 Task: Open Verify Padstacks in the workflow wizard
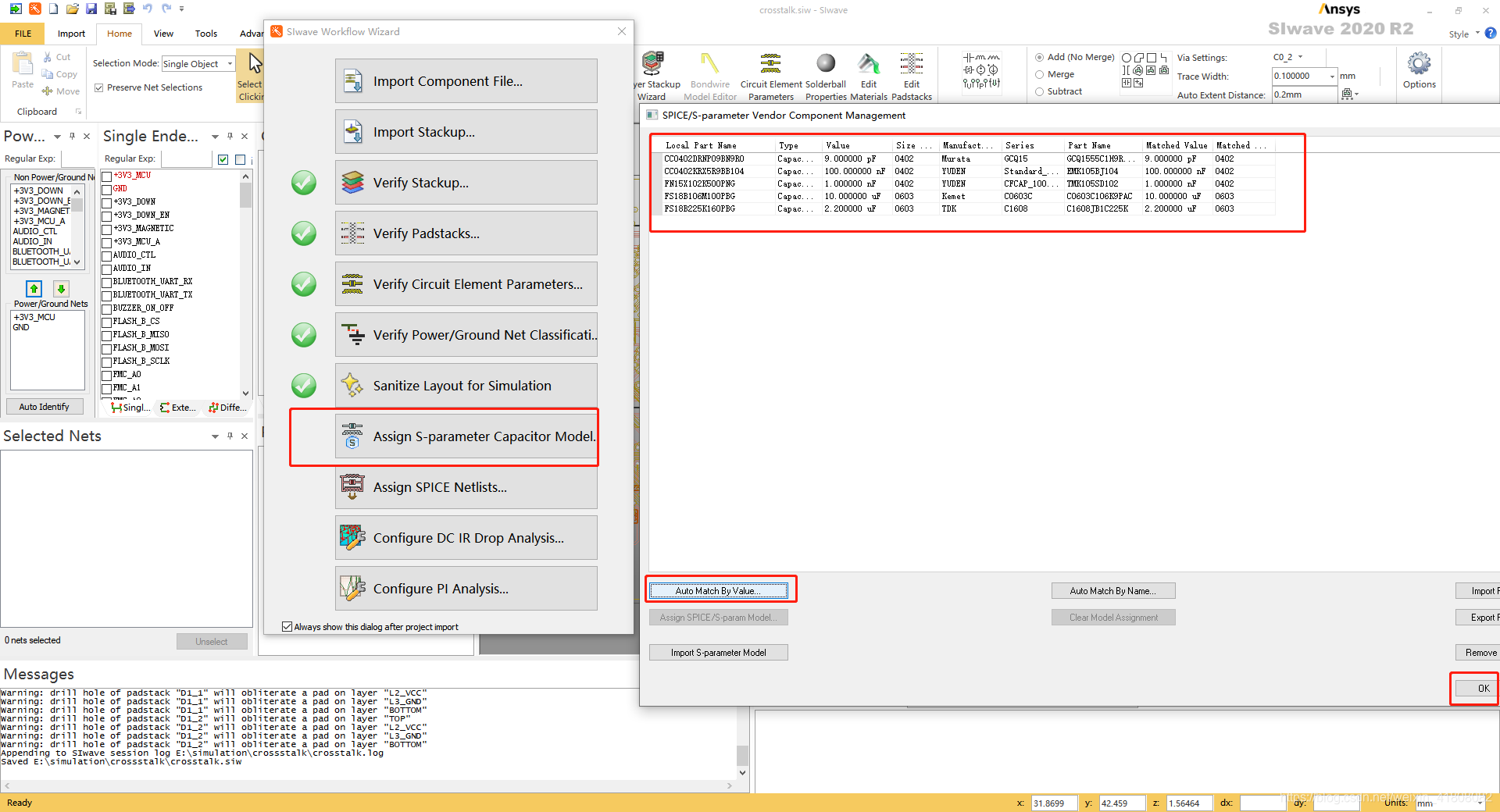(x=466, y=233)
